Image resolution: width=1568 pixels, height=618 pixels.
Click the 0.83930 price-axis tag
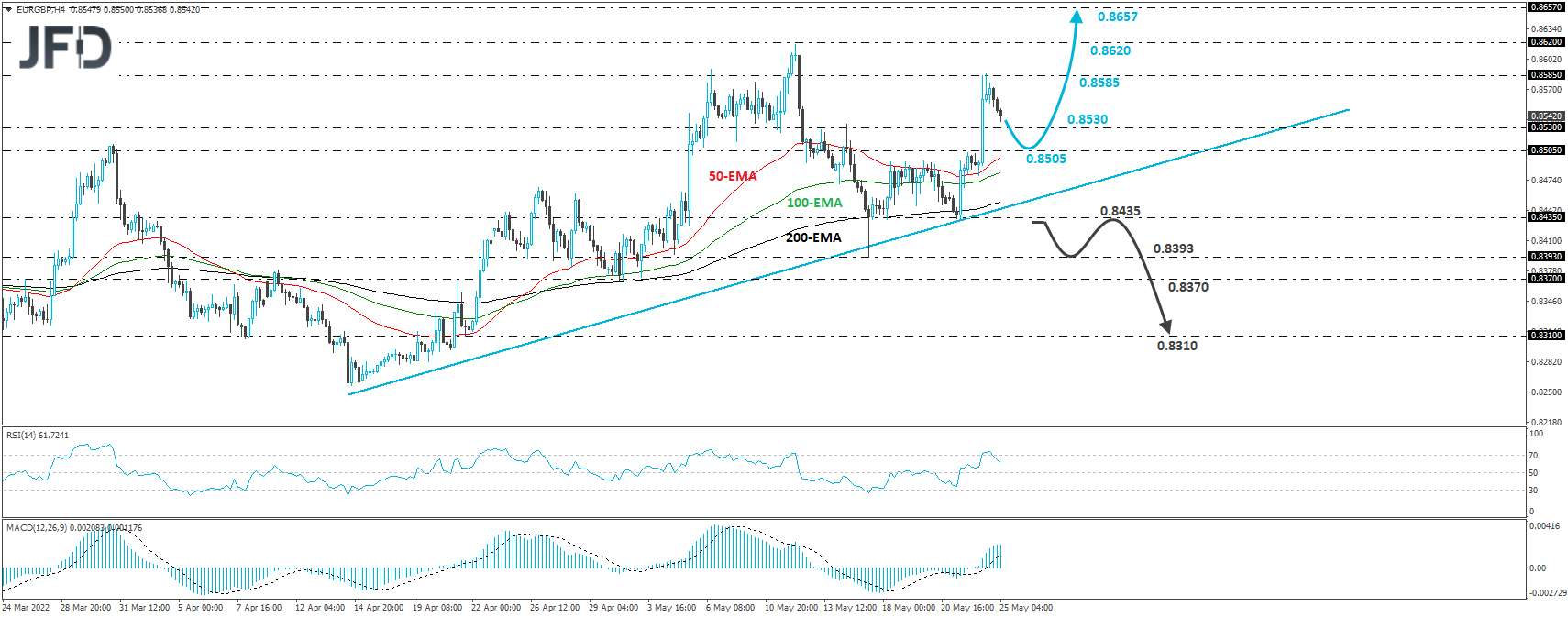click(x=1546, y=257)
